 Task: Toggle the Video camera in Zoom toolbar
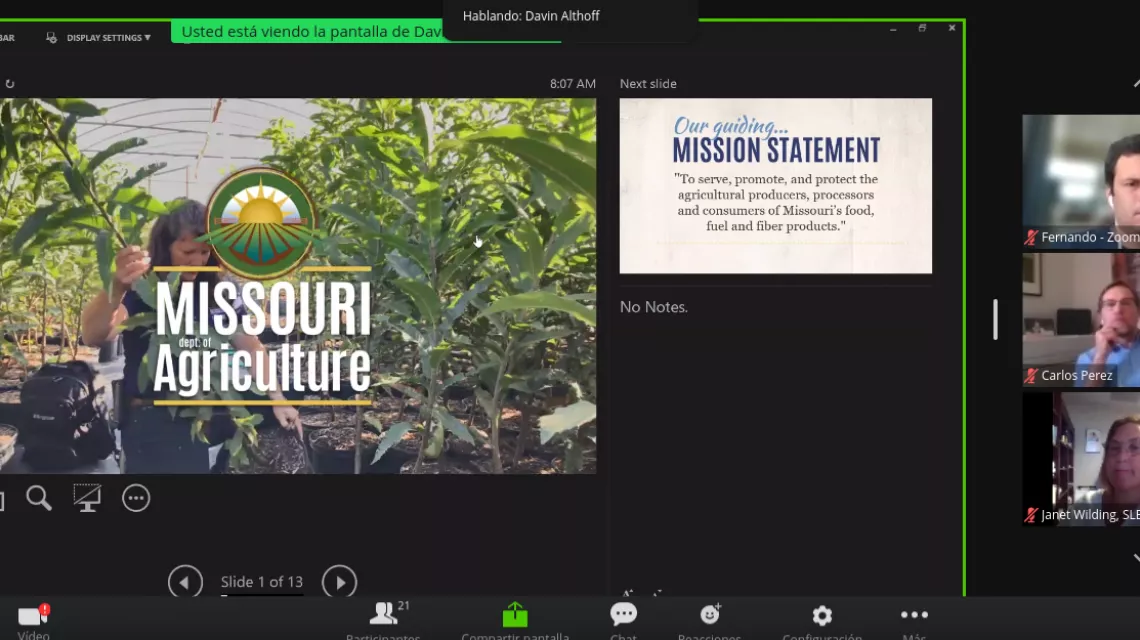(33, 618)
